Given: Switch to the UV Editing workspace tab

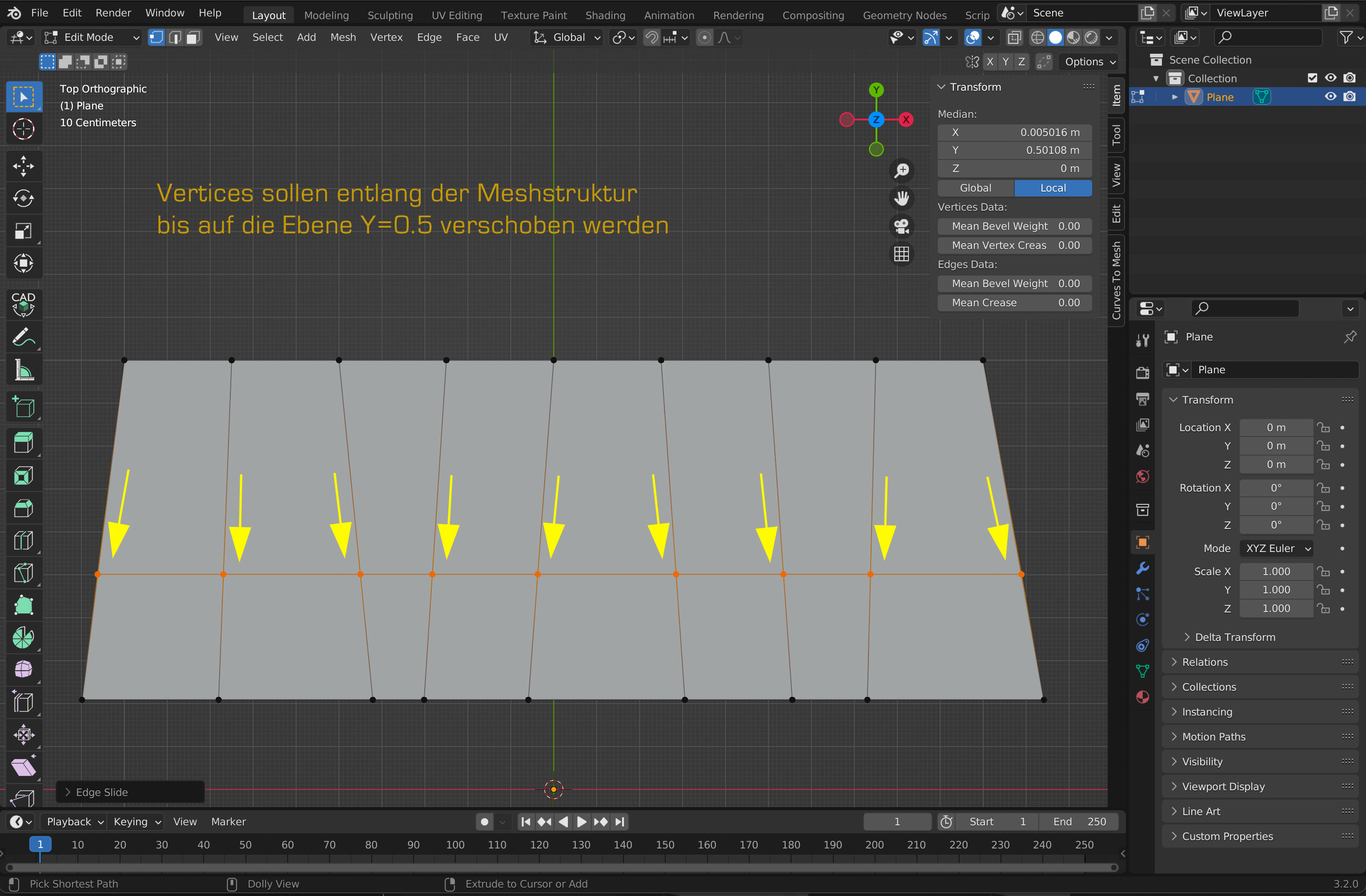Looking at the screenshot, I should pyautogui.click(x=456, y=16).
